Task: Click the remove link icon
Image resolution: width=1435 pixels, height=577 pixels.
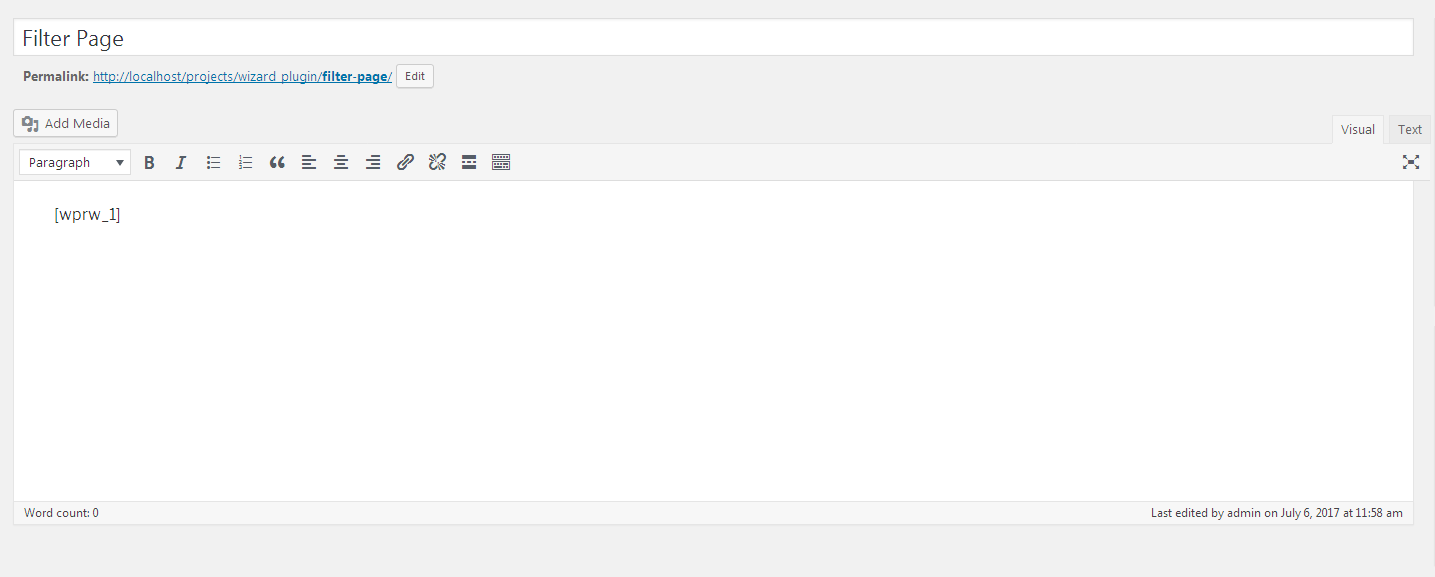Action: 437,162
